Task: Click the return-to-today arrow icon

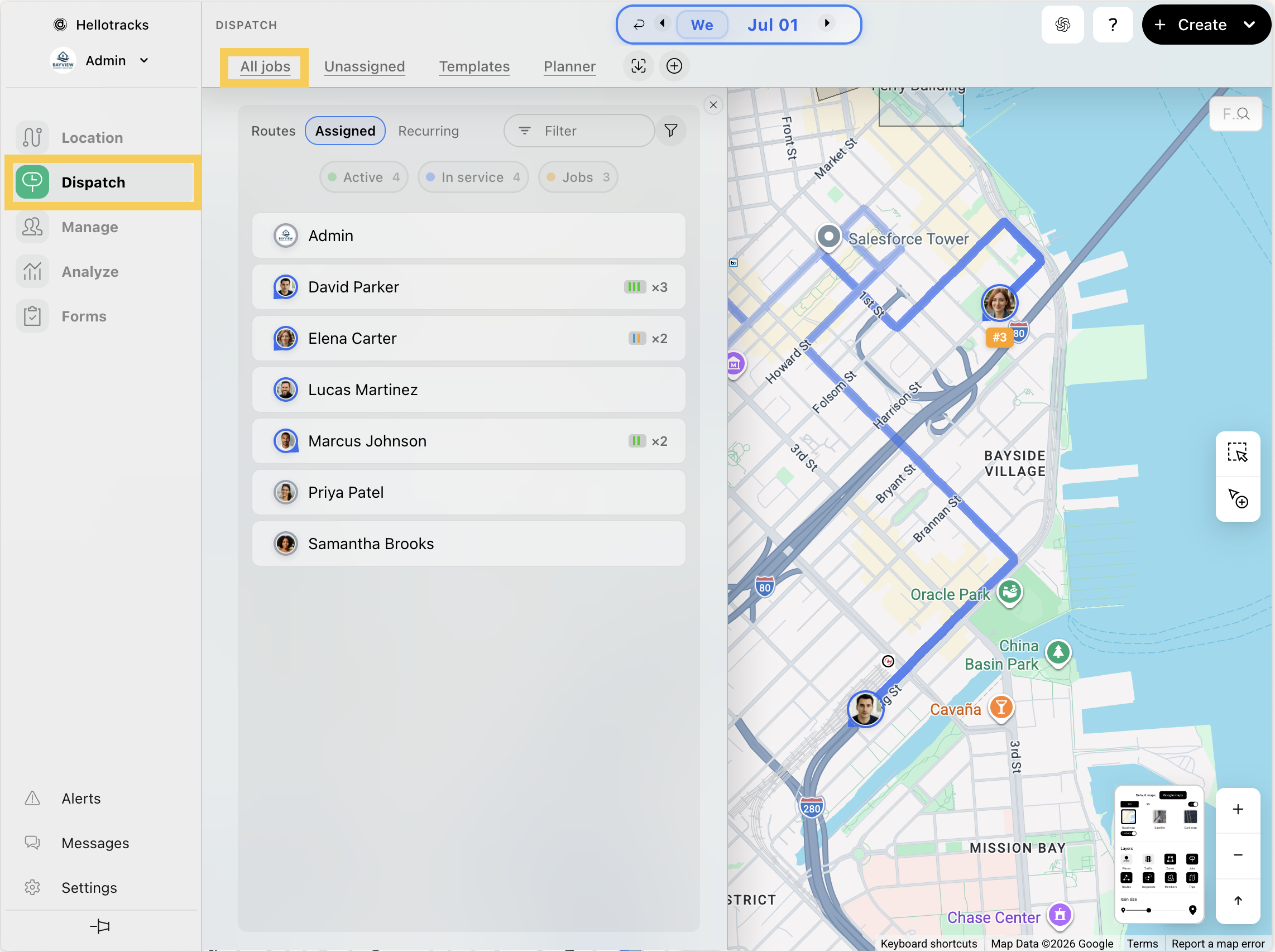Action: (x=639, y=24)
